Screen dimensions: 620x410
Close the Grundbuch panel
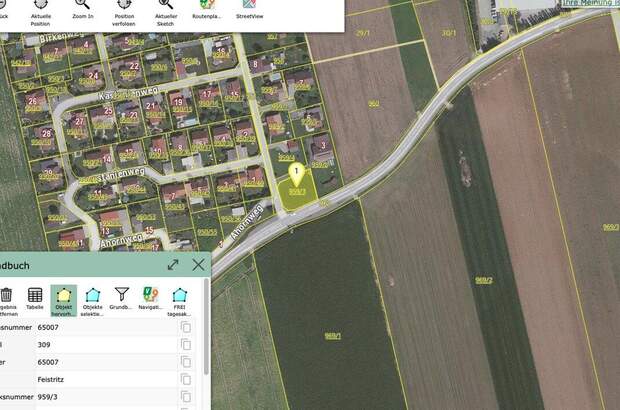coord(198,264)
